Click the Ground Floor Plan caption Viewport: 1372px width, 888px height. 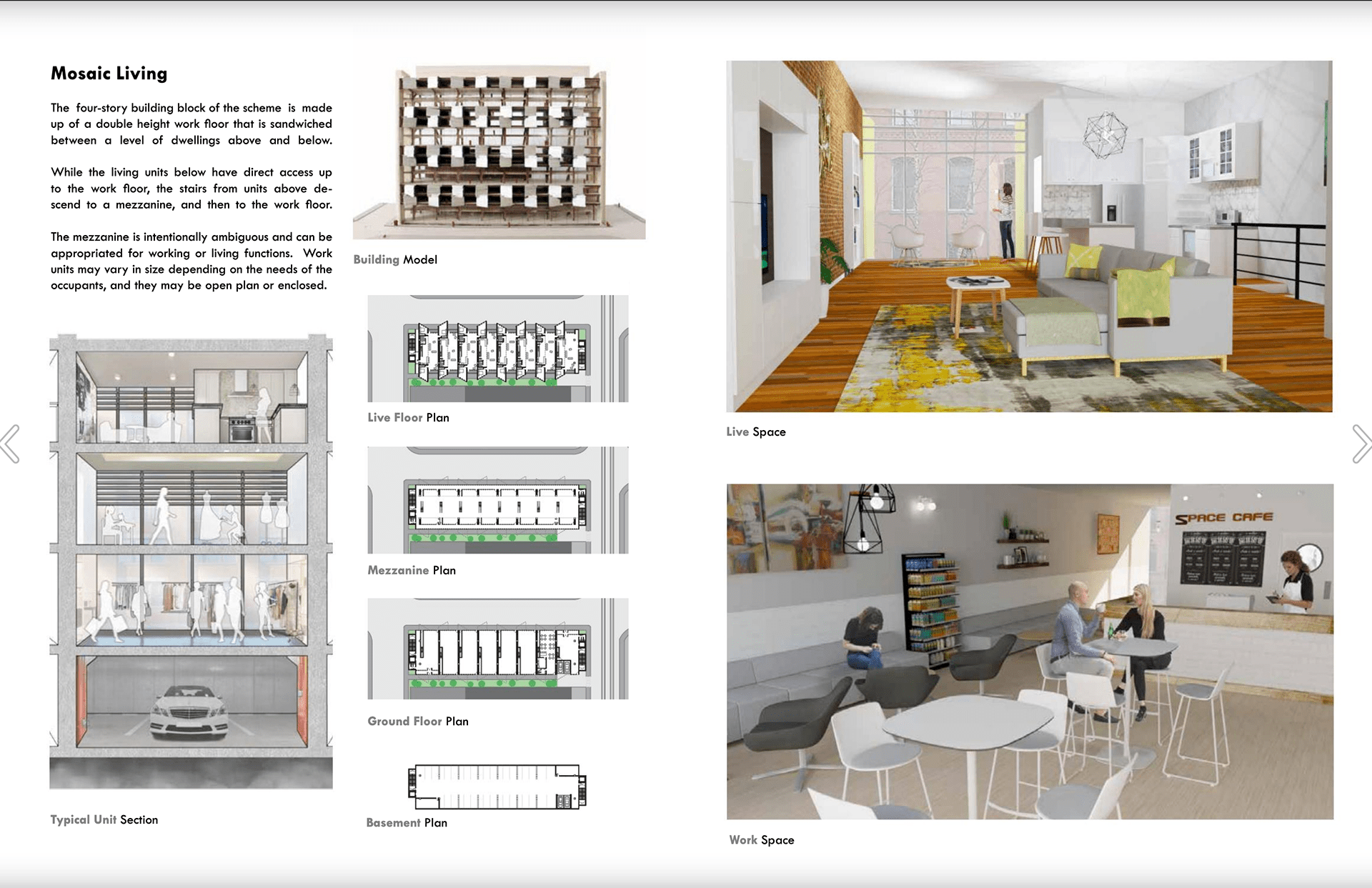(418, 722)
